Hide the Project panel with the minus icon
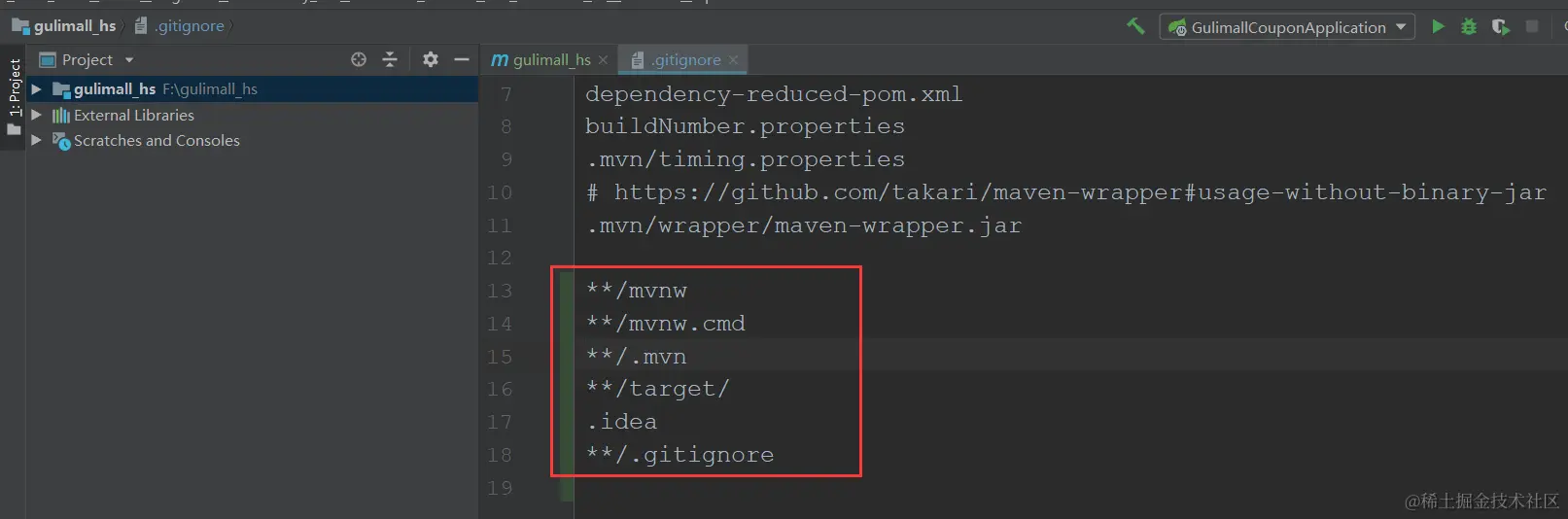 pyautogui.click(x=462, y=59)
